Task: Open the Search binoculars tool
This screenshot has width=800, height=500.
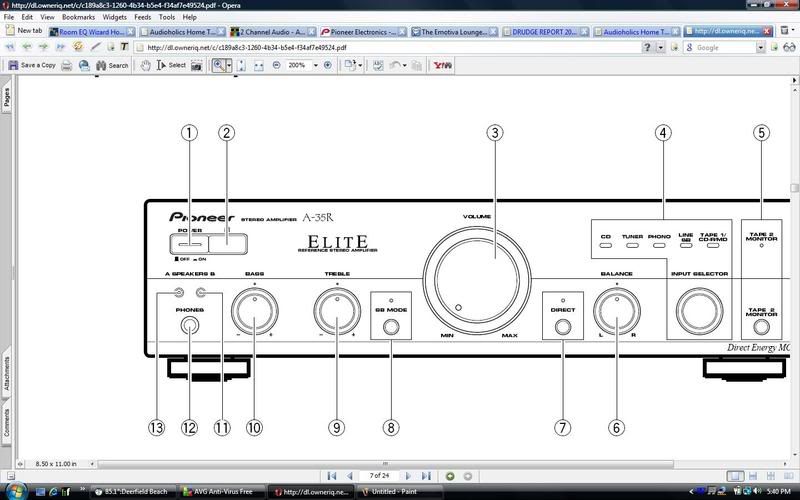Action: [112, 65]
